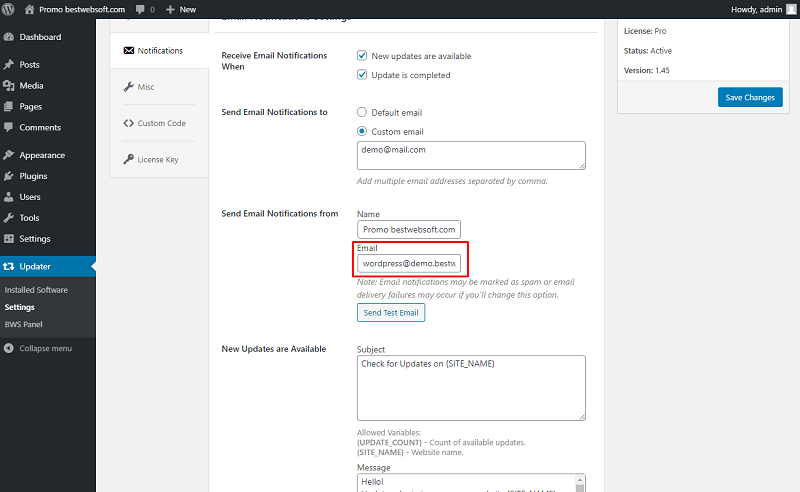Click New link text in admin bar
The image size is (800, 492).
[187, 9]
